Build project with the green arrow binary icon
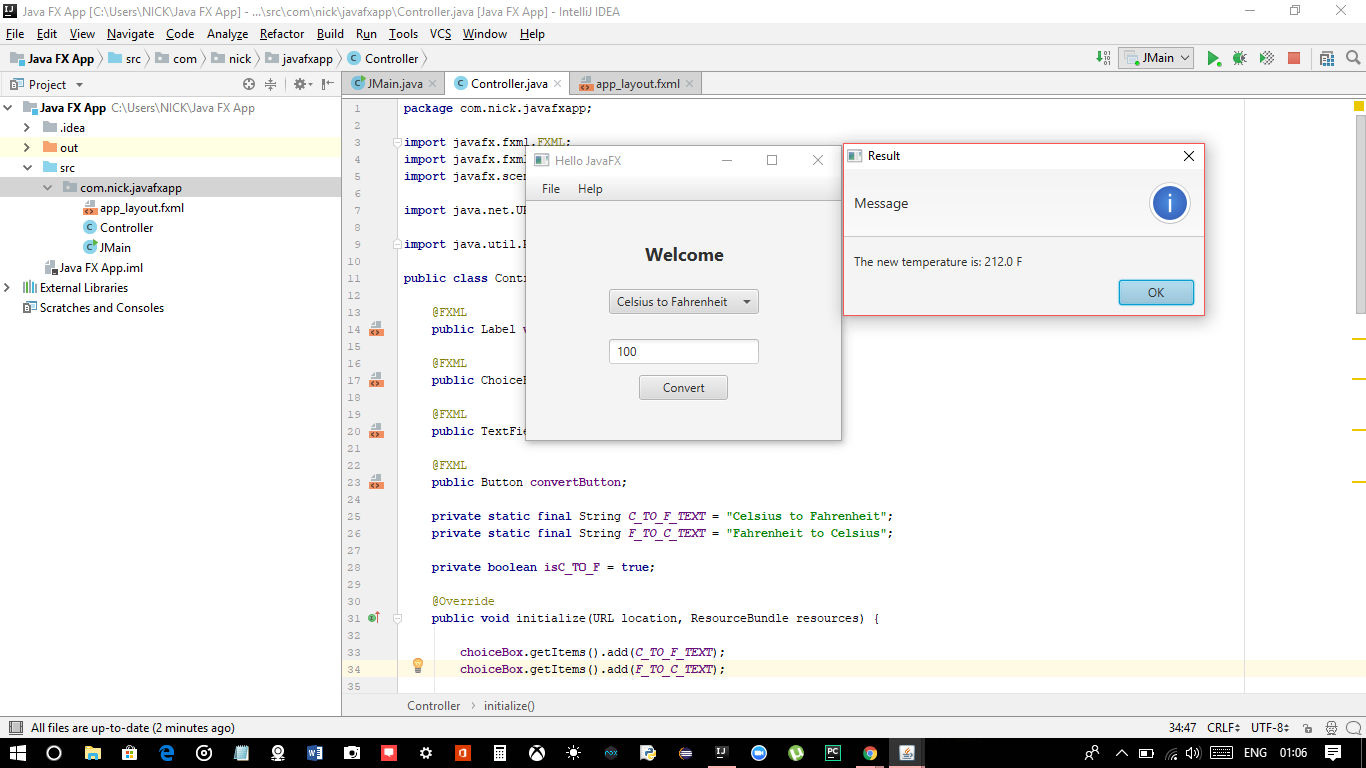Screen dimensions: 1366x768 coord(1103,58)
